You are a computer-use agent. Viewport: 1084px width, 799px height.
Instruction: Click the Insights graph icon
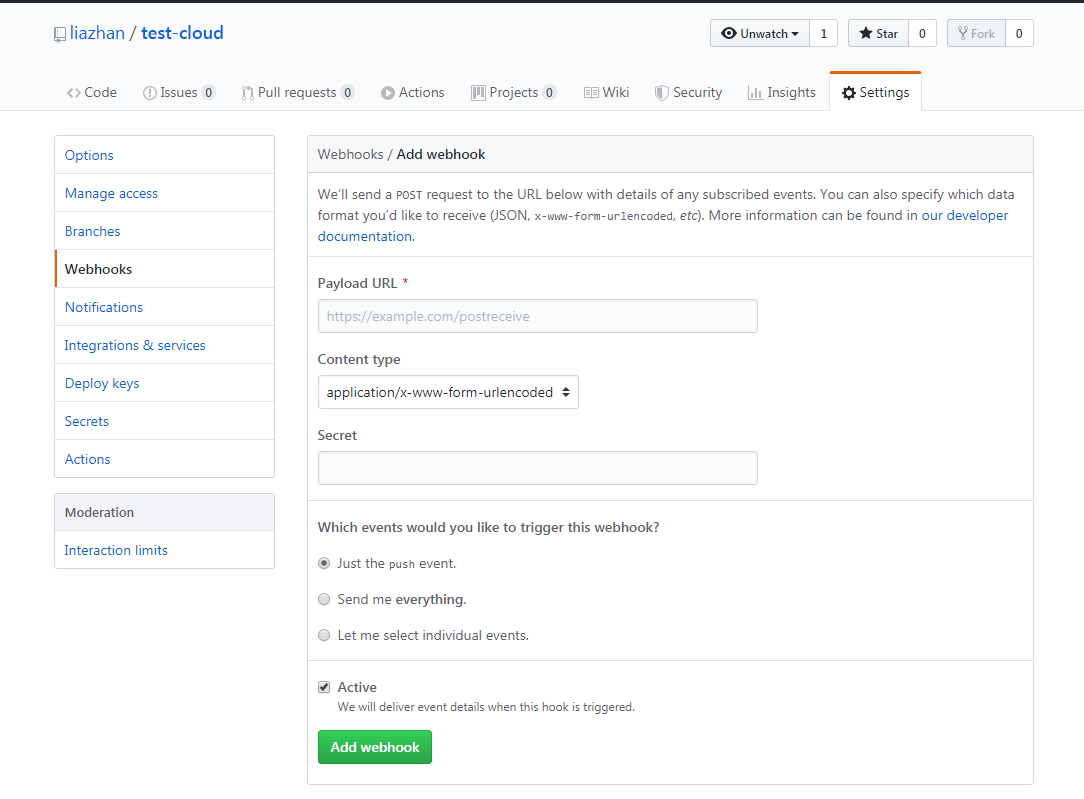point(755,93)
